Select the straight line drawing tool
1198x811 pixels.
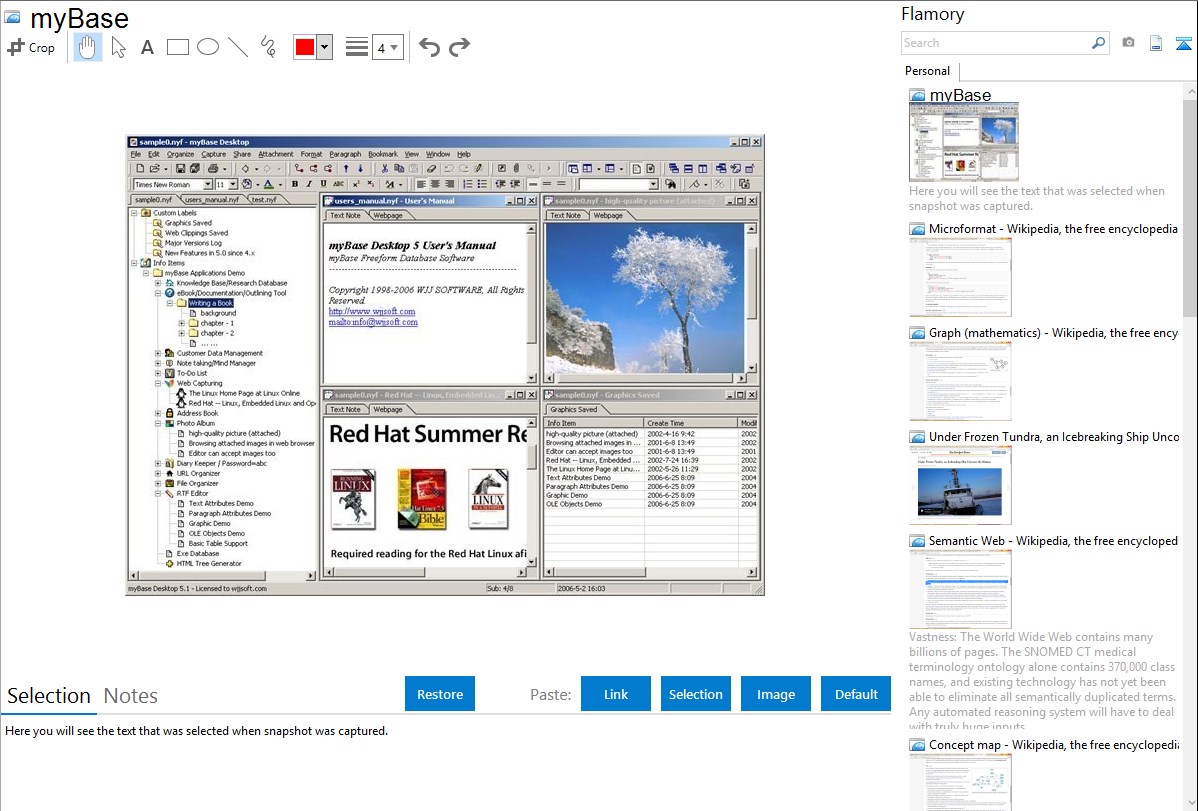point(238,47)
